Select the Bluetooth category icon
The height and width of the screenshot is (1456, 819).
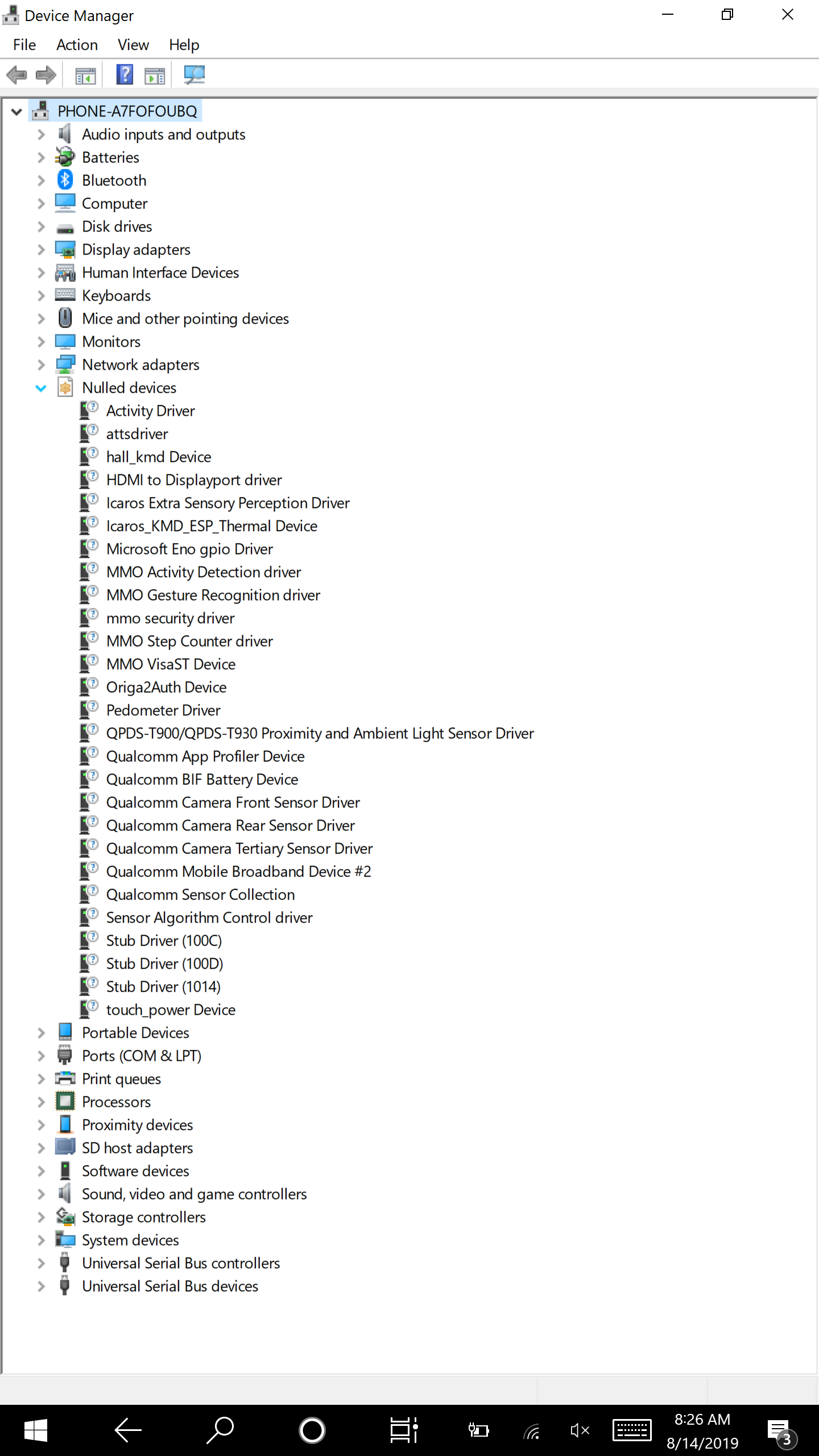pos(65,180)
